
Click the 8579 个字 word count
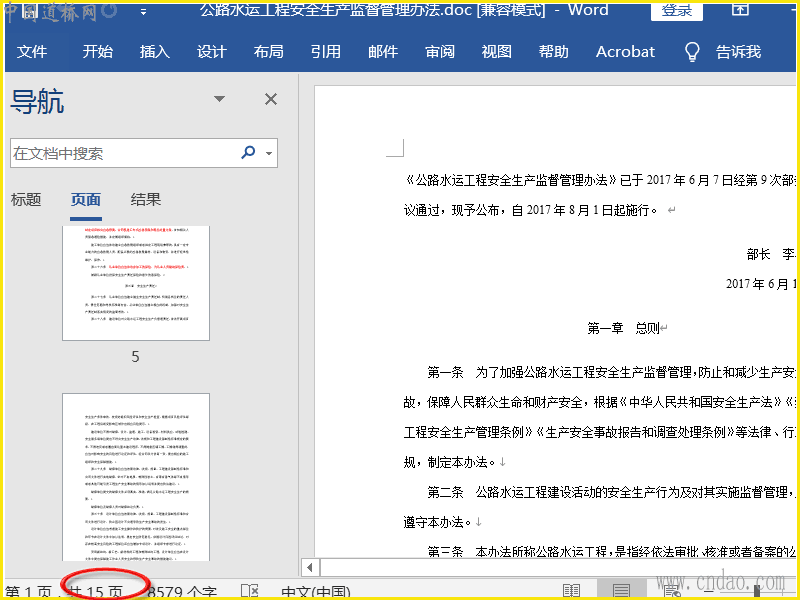tap(182, 592)
